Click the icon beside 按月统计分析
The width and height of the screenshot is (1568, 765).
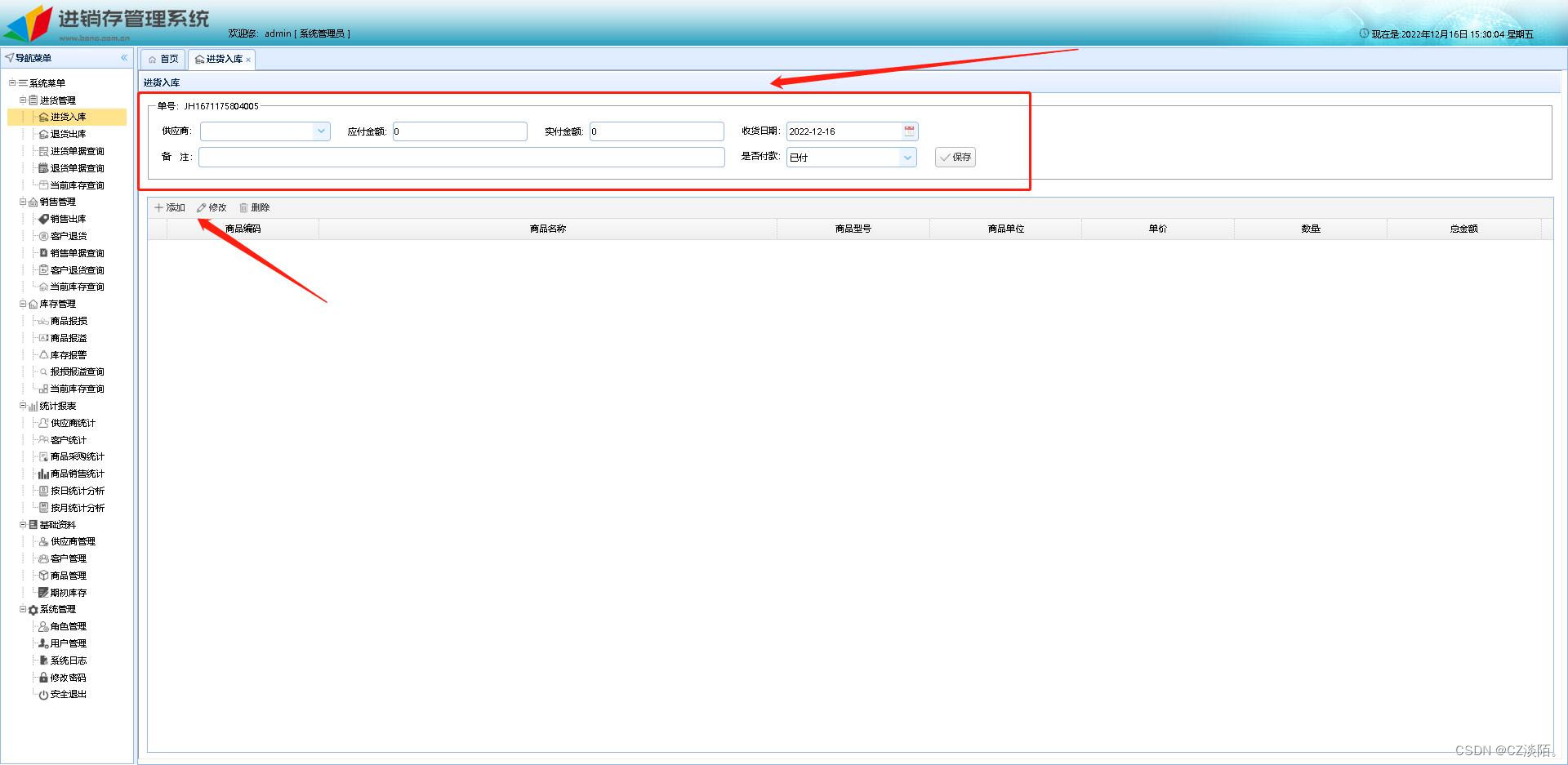(44, 508)
